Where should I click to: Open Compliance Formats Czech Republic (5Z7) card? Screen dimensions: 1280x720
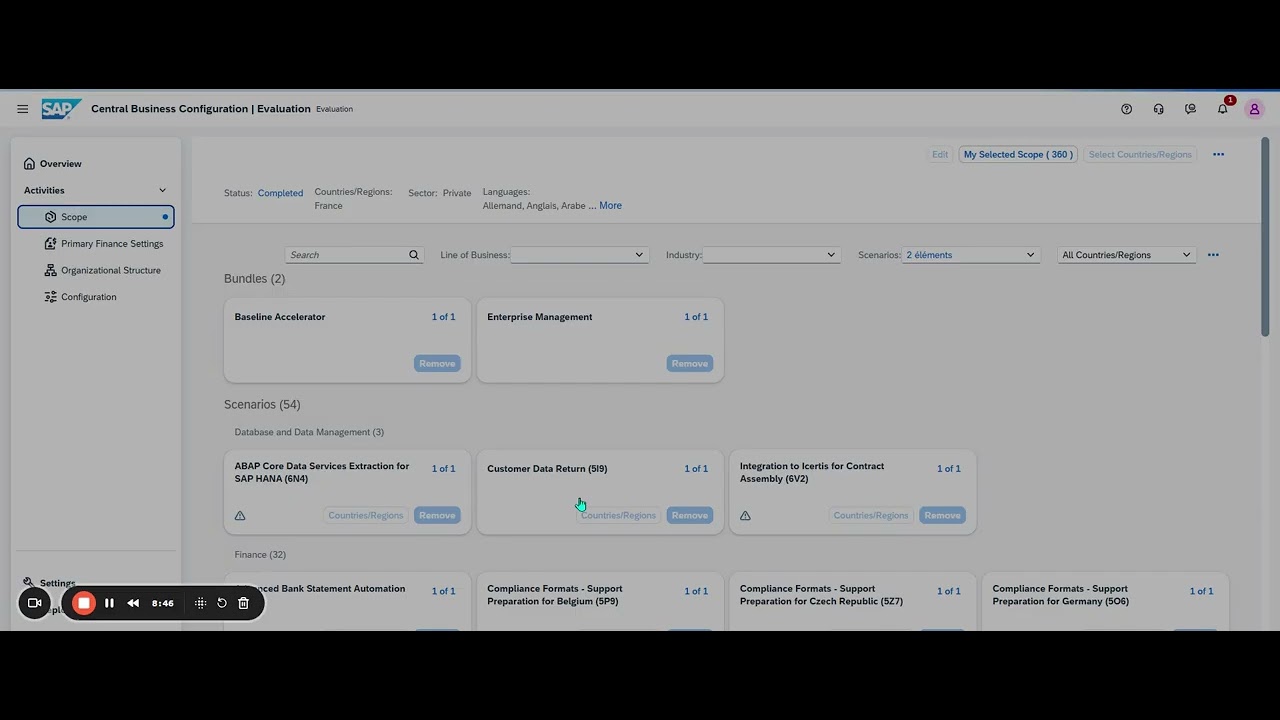click(822, 595)
